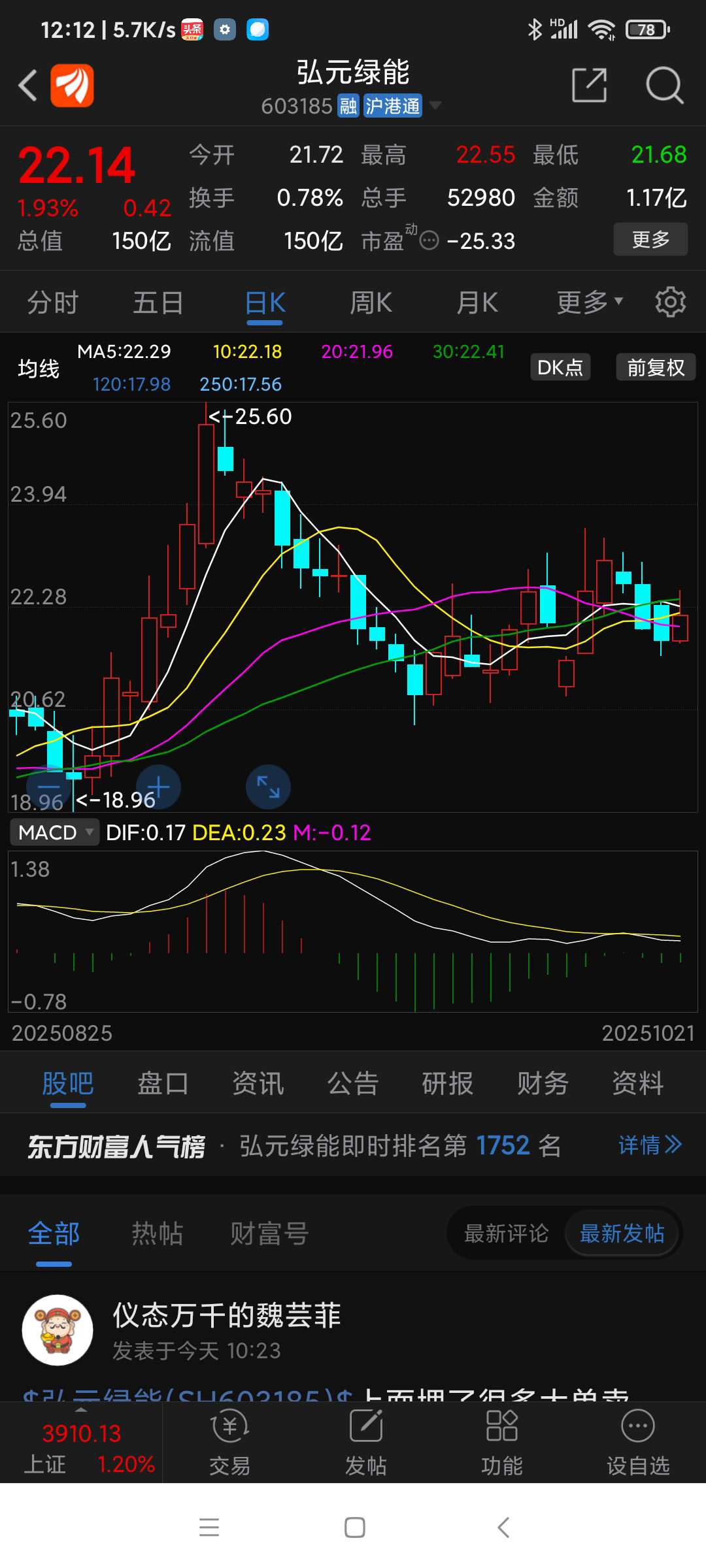706x1568 pixels.
Task: Select the 热帖 posts filter
Action: pos(157,1233)
